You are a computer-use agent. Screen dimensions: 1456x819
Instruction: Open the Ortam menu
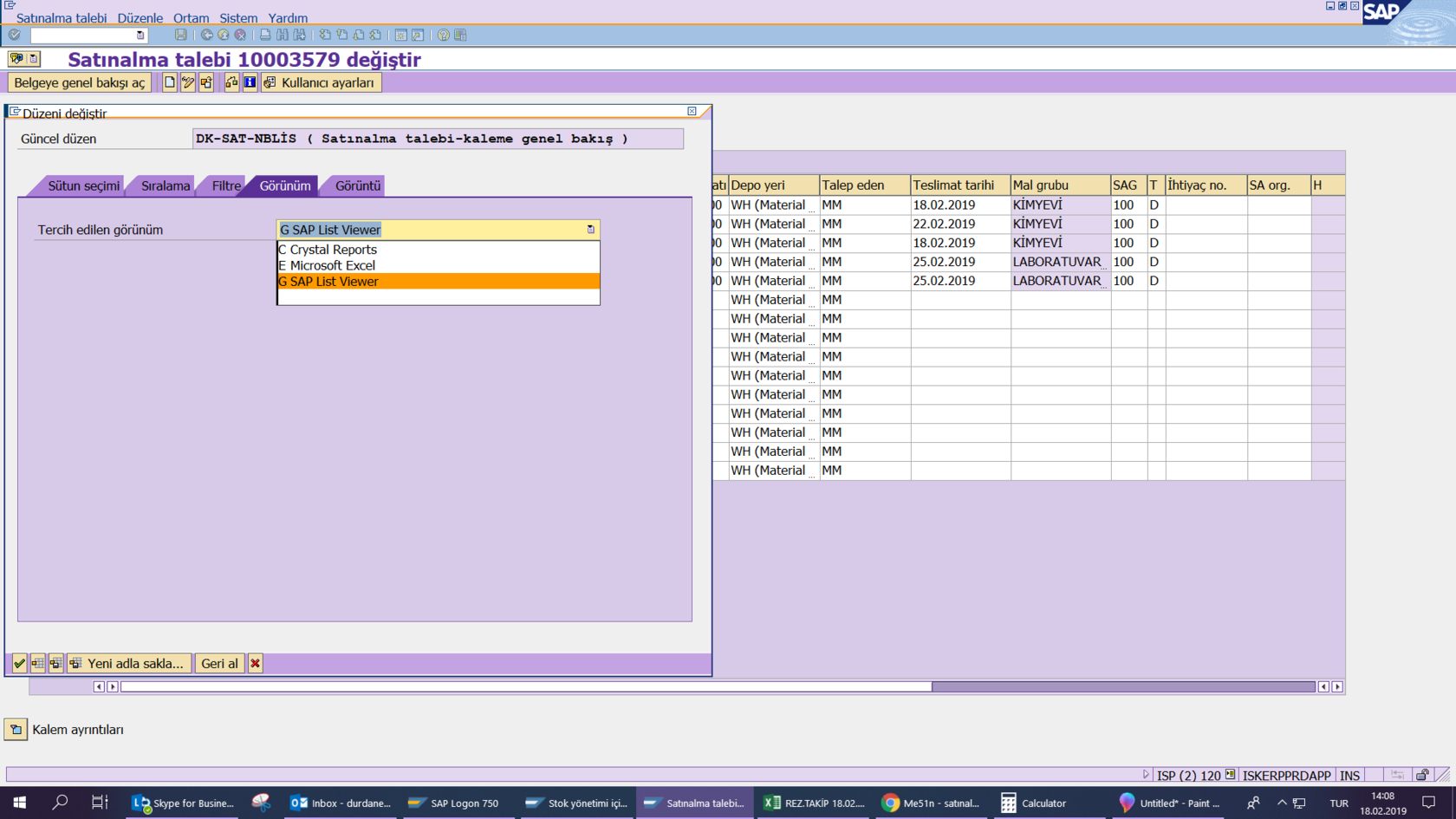(x=191, y=18)
